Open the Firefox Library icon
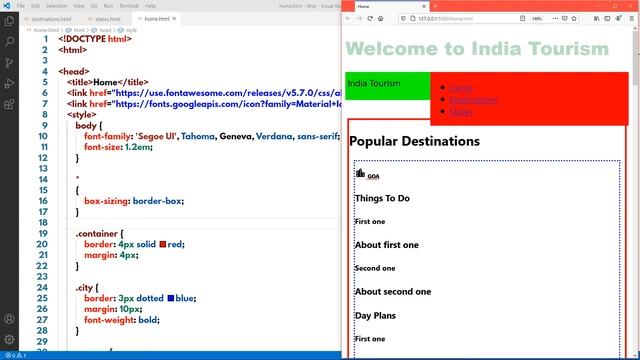 pyautogui.click(x=597, y=18)
